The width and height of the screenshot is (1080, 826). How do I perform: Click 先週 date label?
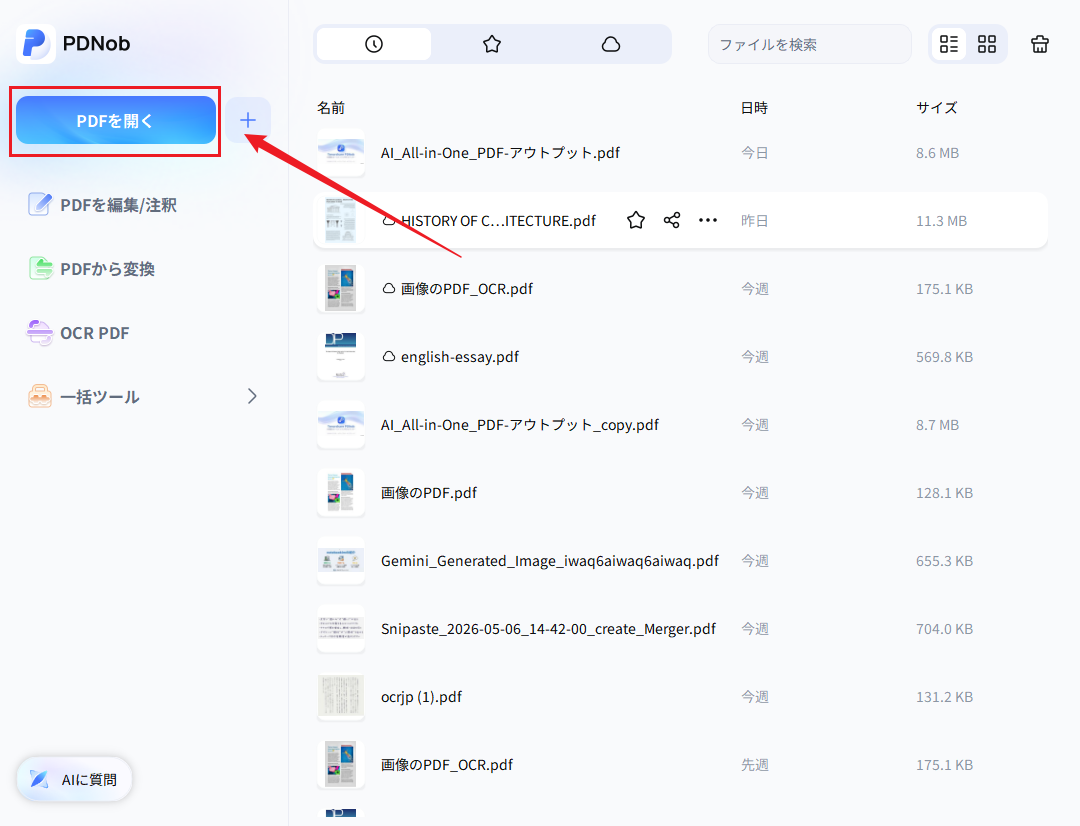click(754, 765)
